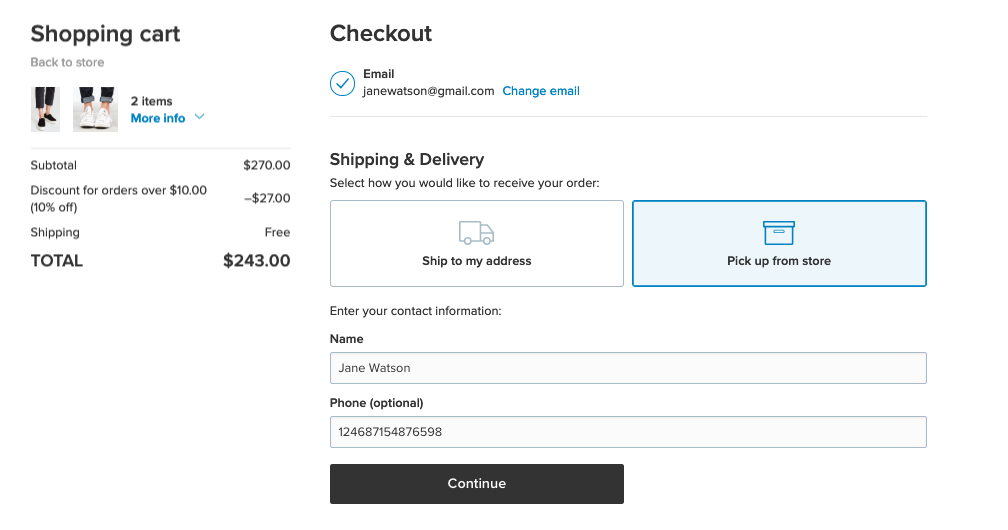Expand cart details chevron next to More info
Viewport: 1008px width, 530px height.
tap(199, 117)
